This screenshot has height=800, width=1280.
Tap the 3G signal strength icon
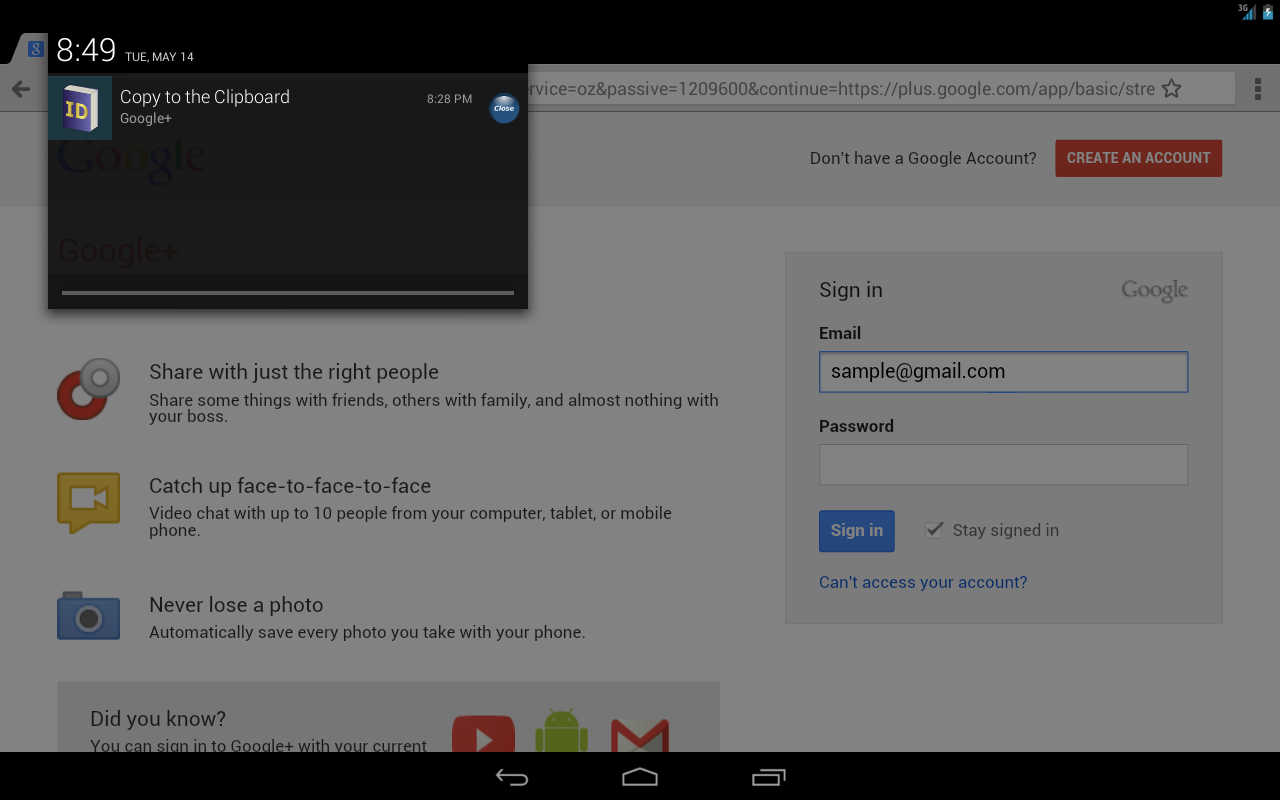pyautogui.click(x=1247, y=11)
